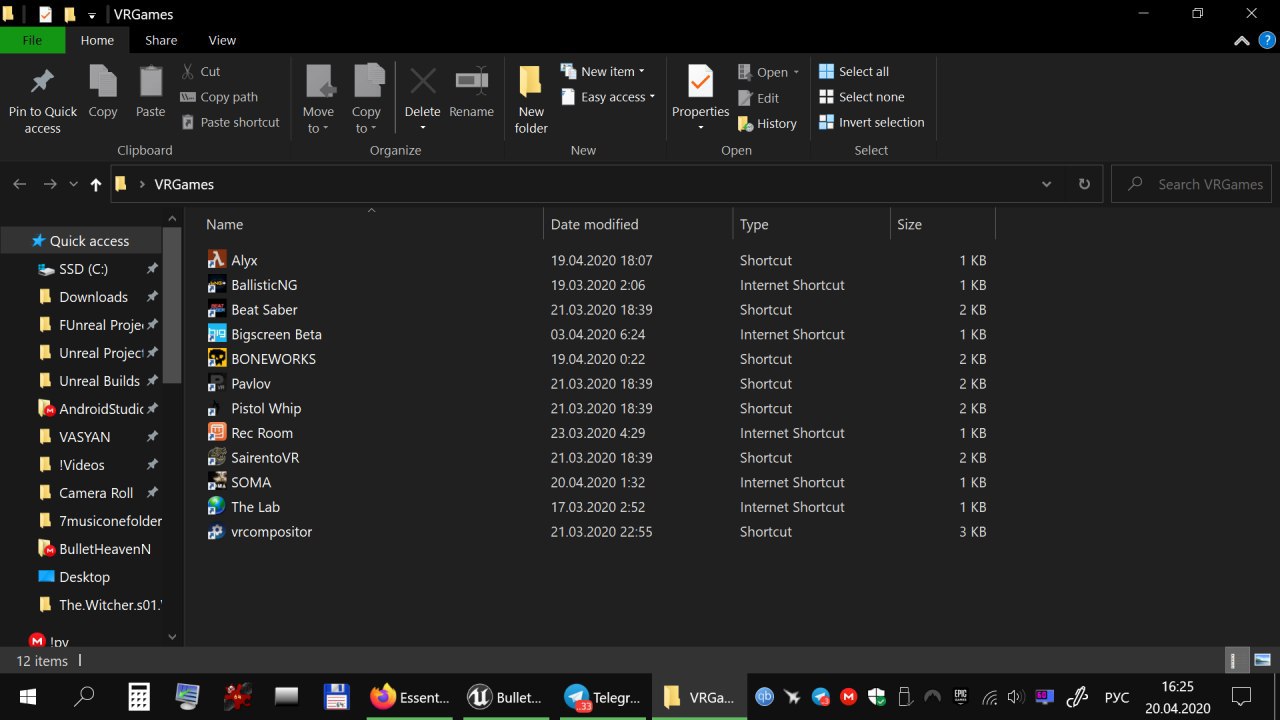Select the vrcompositor shortcut
Viewport: 1280px width, 720px height.
260,532
